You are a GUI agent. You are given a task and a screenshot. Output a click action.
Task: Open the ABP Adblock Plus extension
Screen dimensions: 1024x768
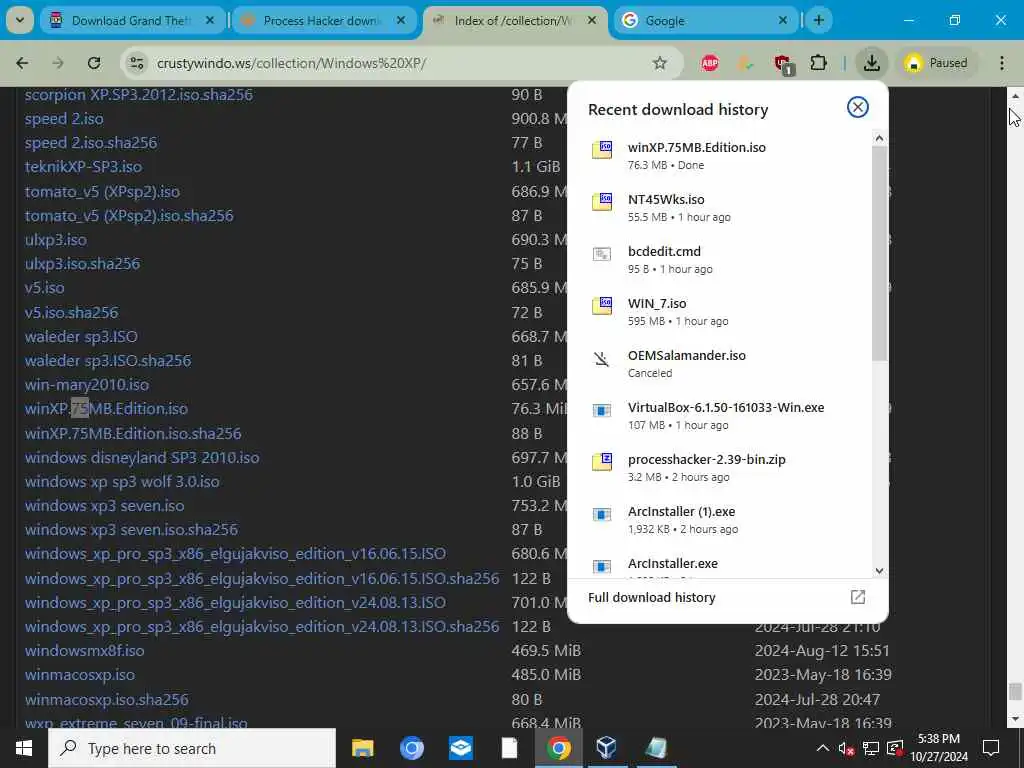(710, 63)
